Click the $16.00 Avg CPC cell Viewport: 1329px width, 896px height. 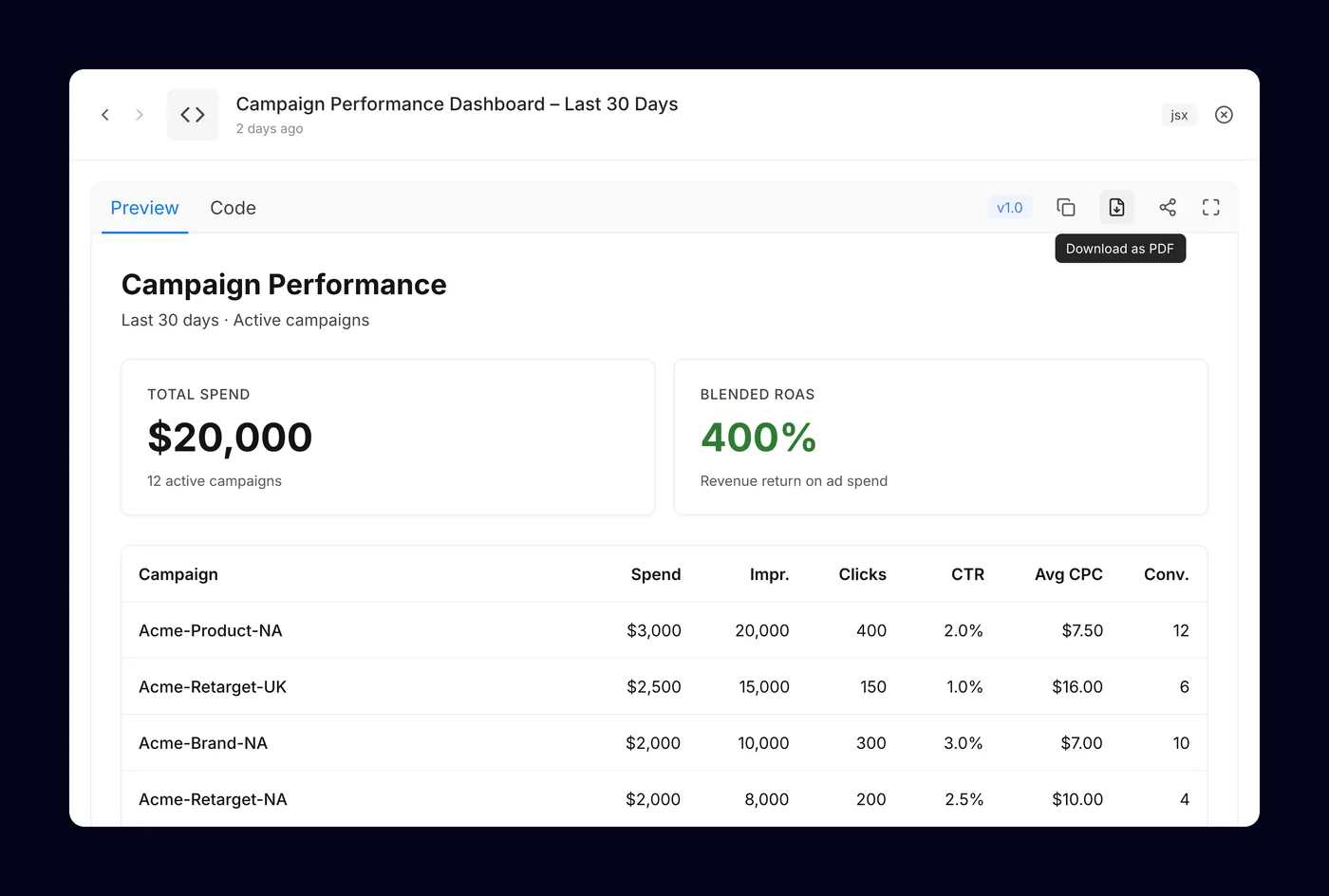coord(1077,687)
